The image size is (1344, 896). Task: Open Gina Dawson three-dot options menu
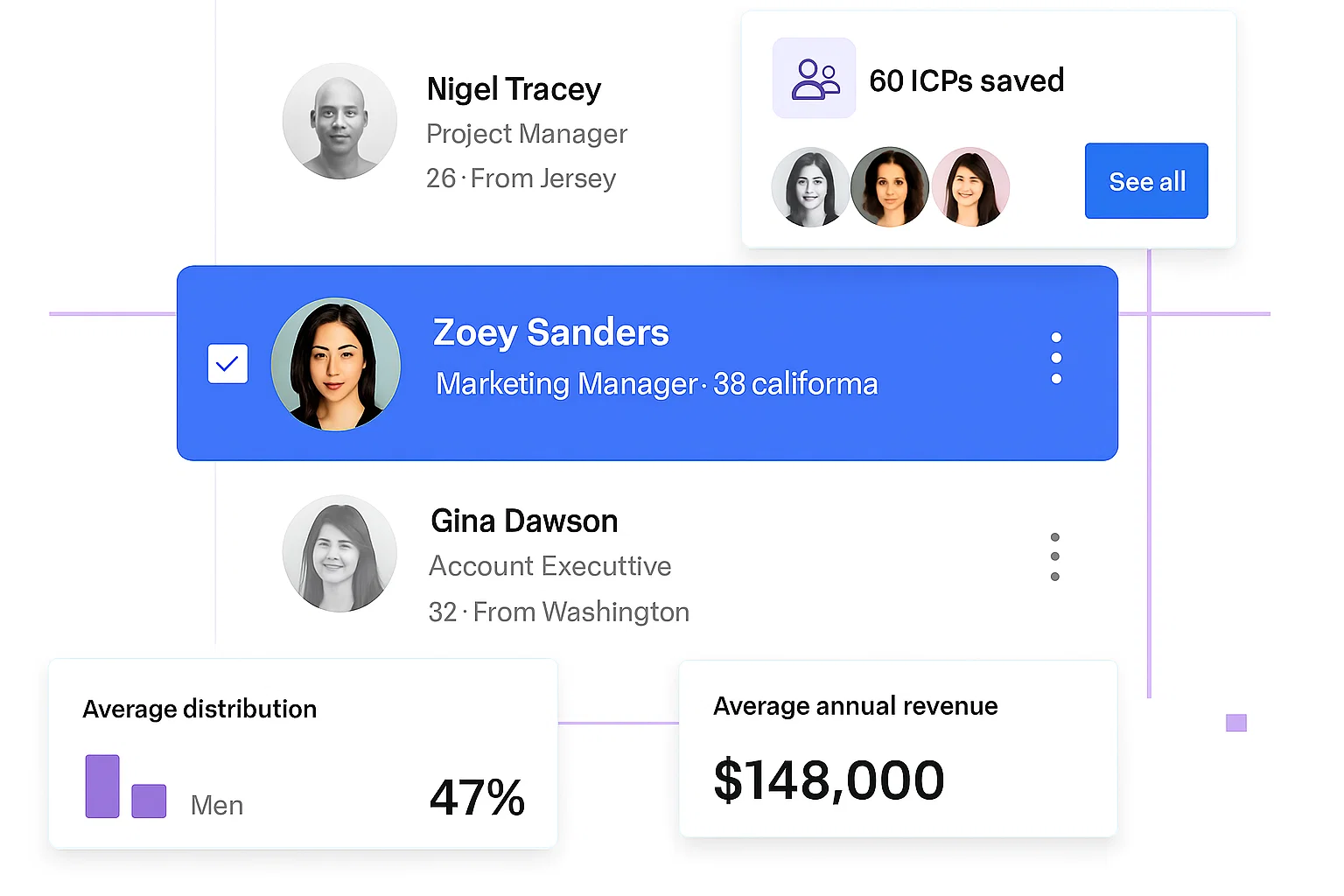[1055, 556]
